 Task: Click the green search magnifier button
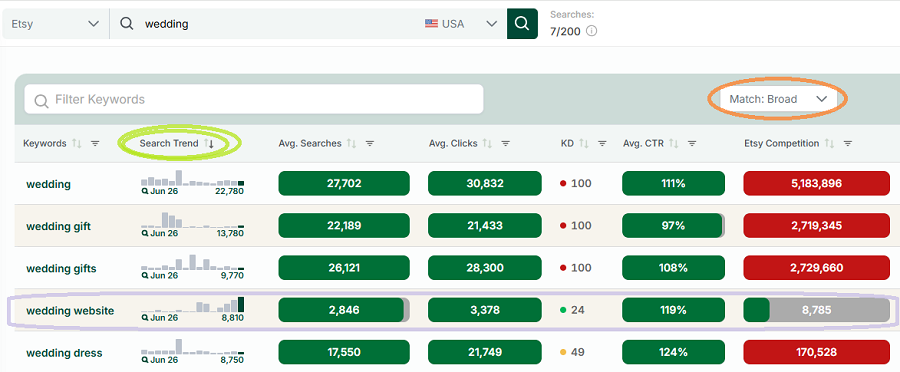[x=522, y=24]
